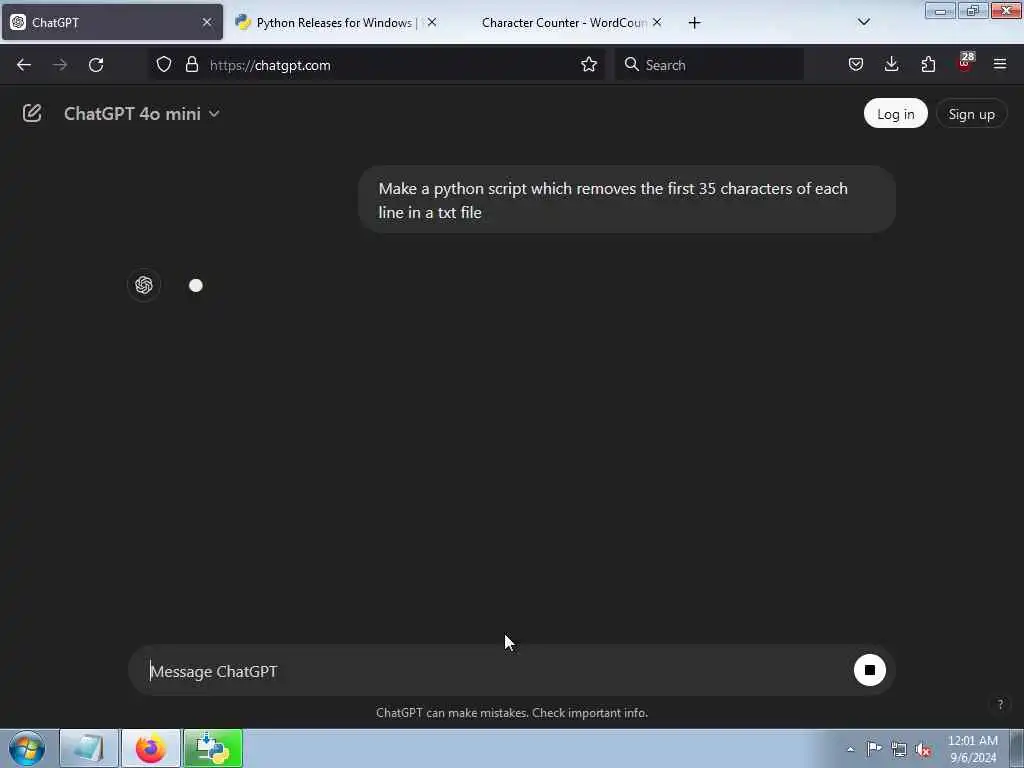This screenshot has width=1024, height=768.
Task: Click the ChatGPT logo avatar in chat
Action: [x=144, y=285]
